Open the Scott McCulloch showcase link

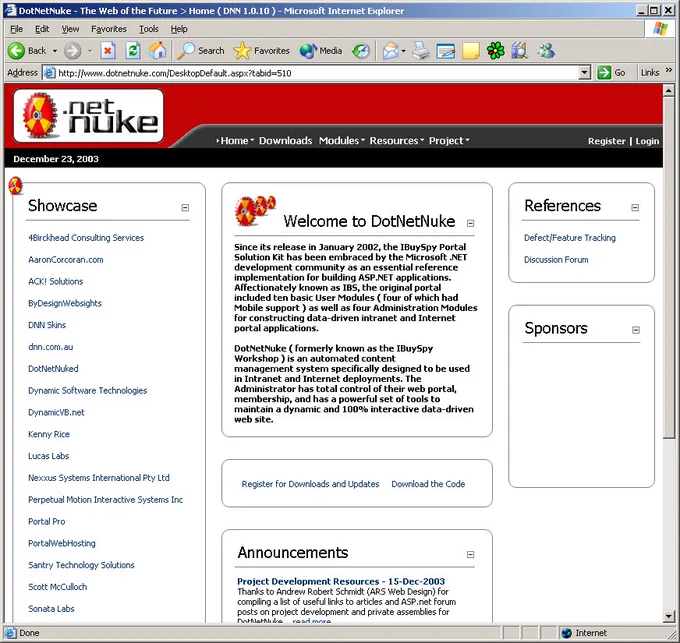57,587
